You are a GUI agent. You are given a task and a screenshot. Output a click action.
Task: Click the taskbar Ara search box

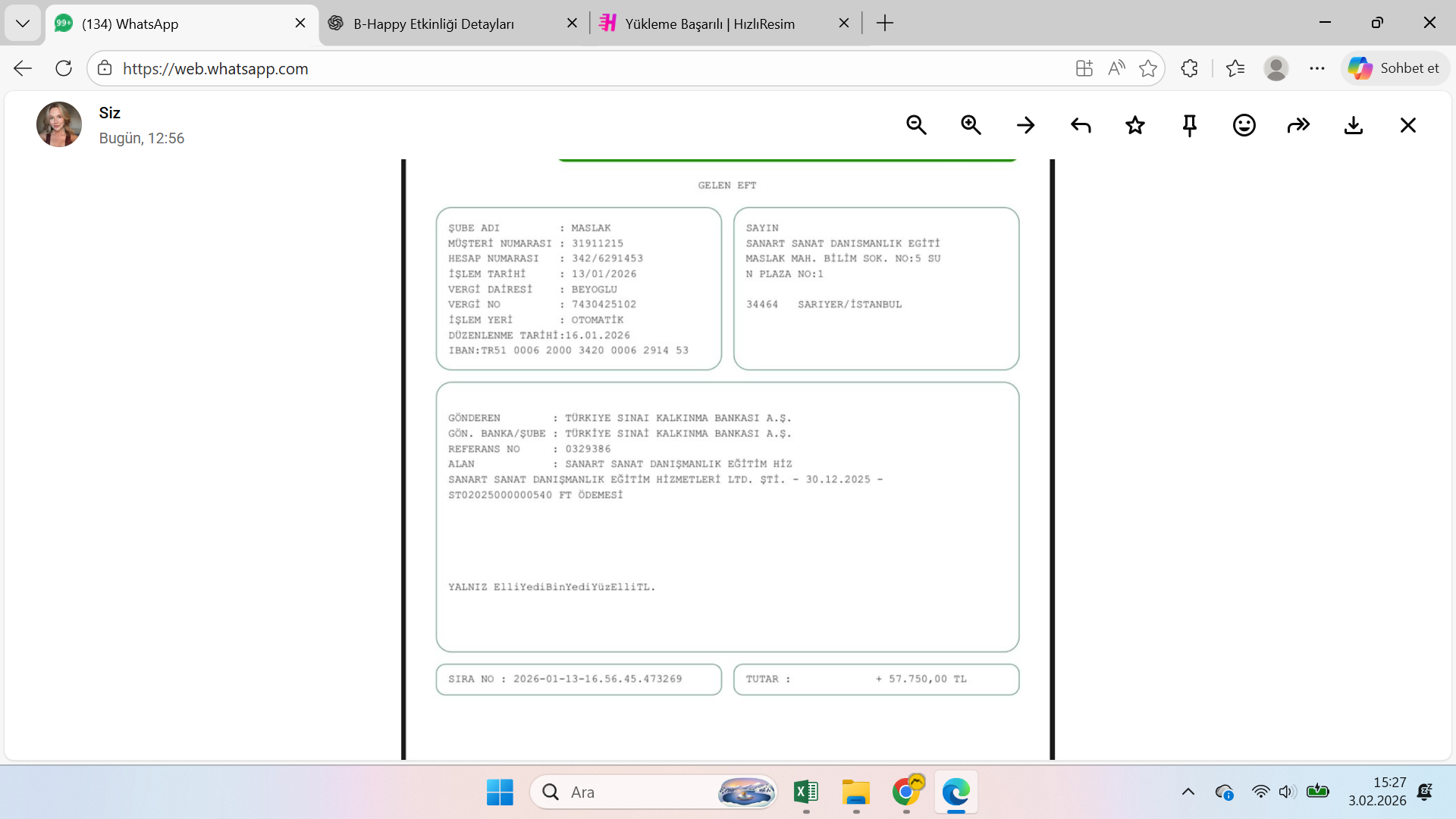click(x=654, y=792)
